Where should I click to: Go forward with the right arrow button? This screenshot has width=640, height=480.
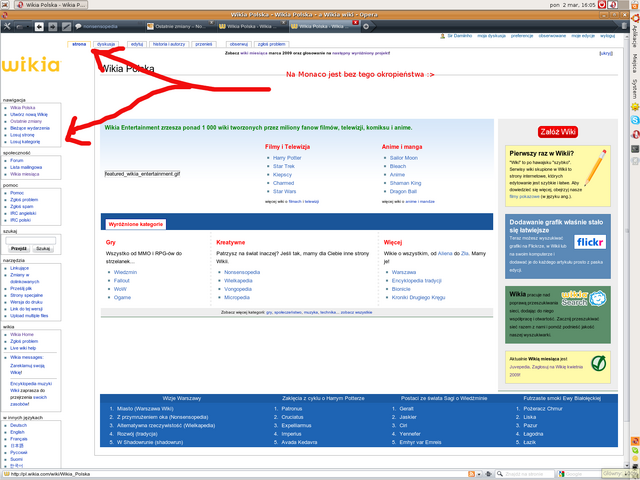pyautogui.click(x=53, y=27)
